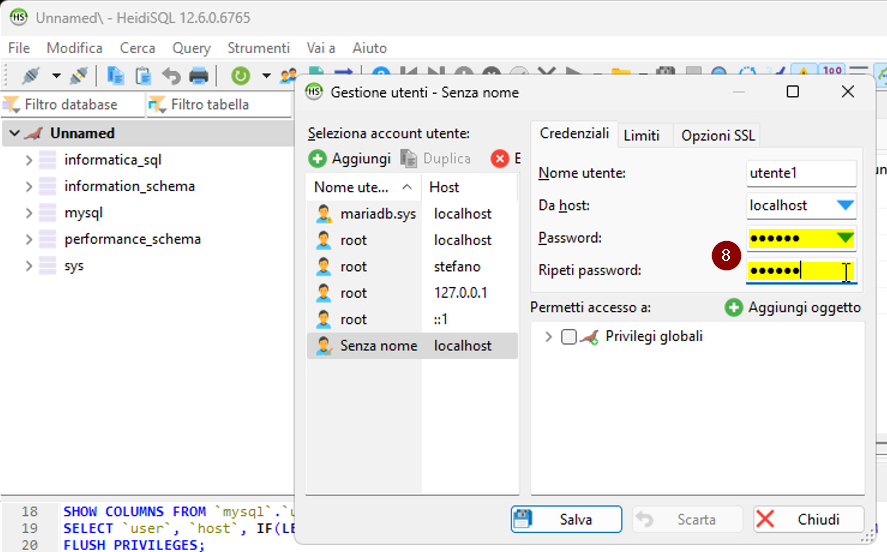
Task: Maximize the Gestione utenti dialog
Action: 793,92
